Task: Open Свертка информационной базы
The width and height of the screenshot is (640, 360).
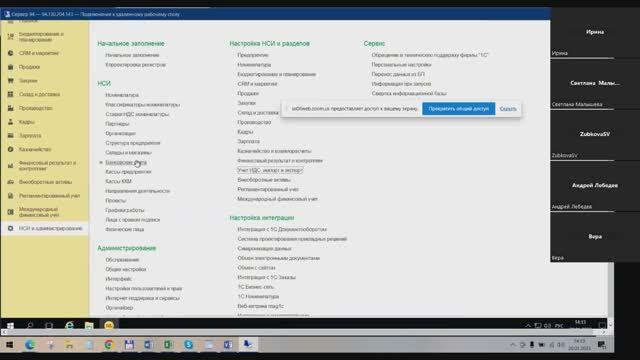Action: (409, 93)
